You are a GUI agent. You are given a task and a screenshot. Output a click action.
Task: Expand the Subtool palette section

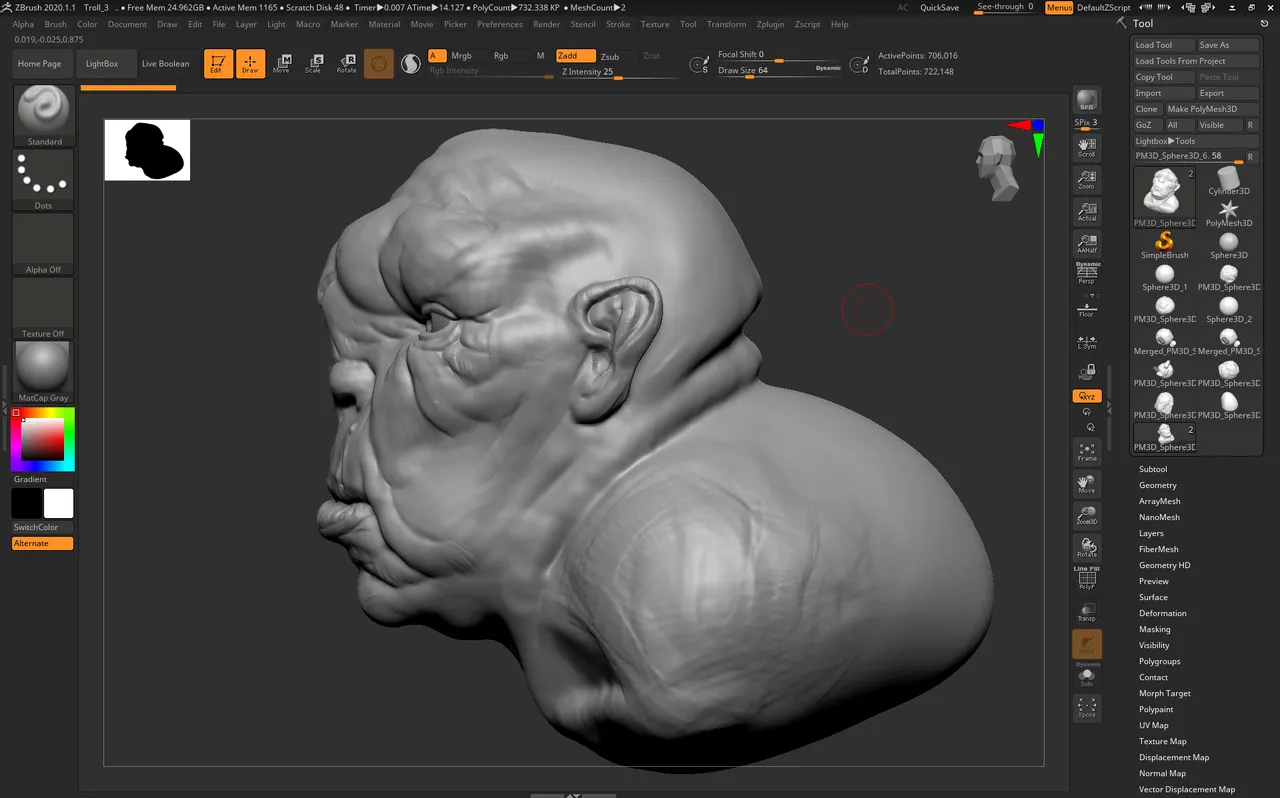(x=1153, y=469)
